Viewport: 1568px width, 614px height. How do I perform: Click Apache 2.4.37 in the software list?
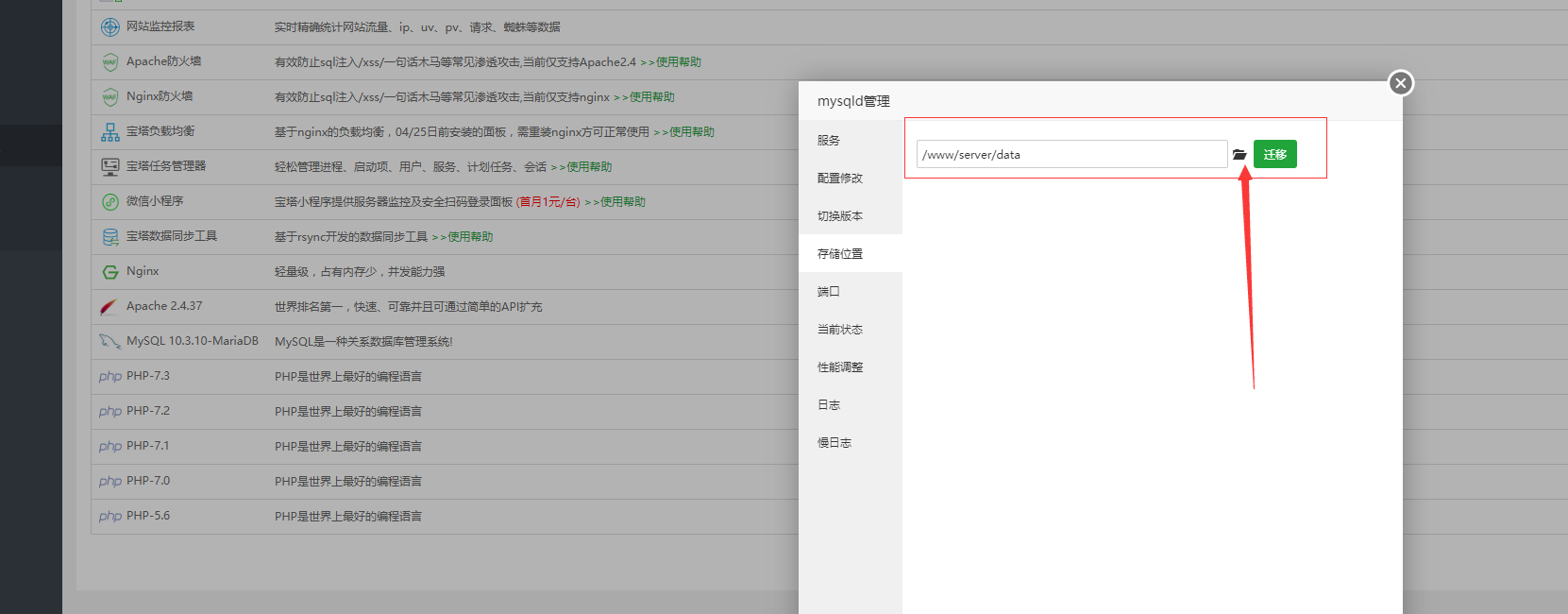tap(164, 306)
